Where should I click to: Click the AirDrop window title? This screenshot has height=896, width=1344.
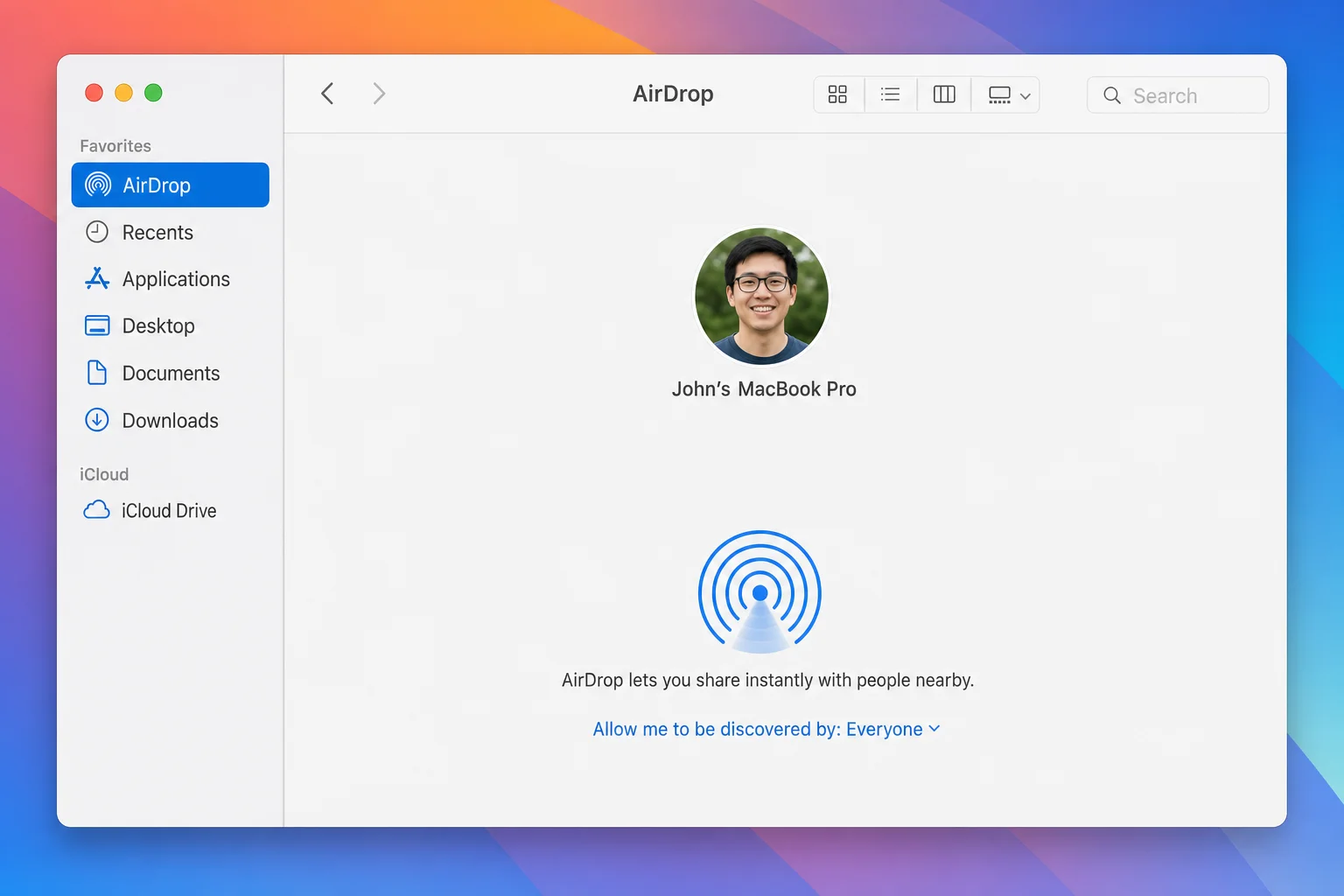coord(673,94)
